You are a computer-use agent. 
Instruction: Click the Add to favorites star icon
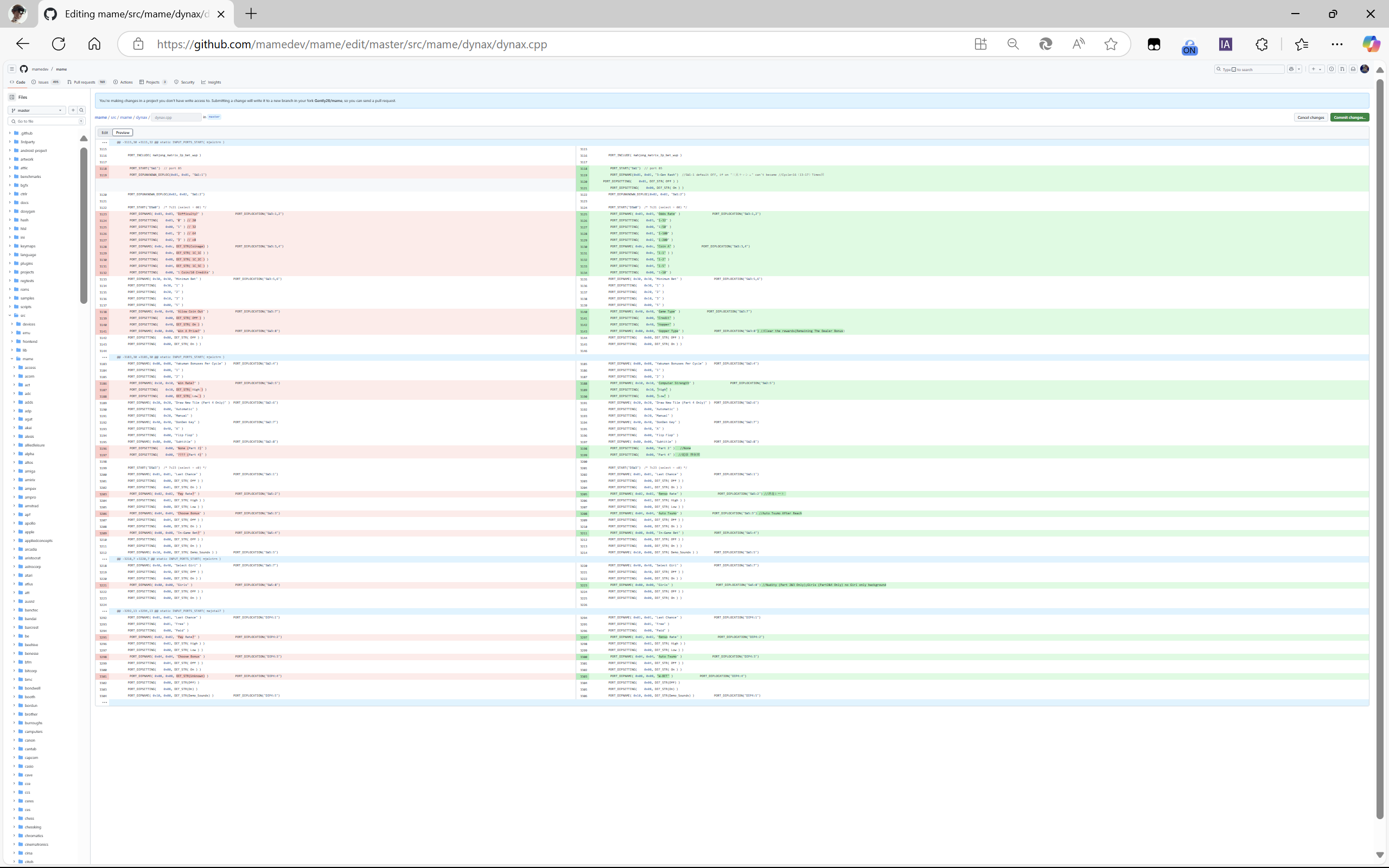click(x=1111, y=44)
